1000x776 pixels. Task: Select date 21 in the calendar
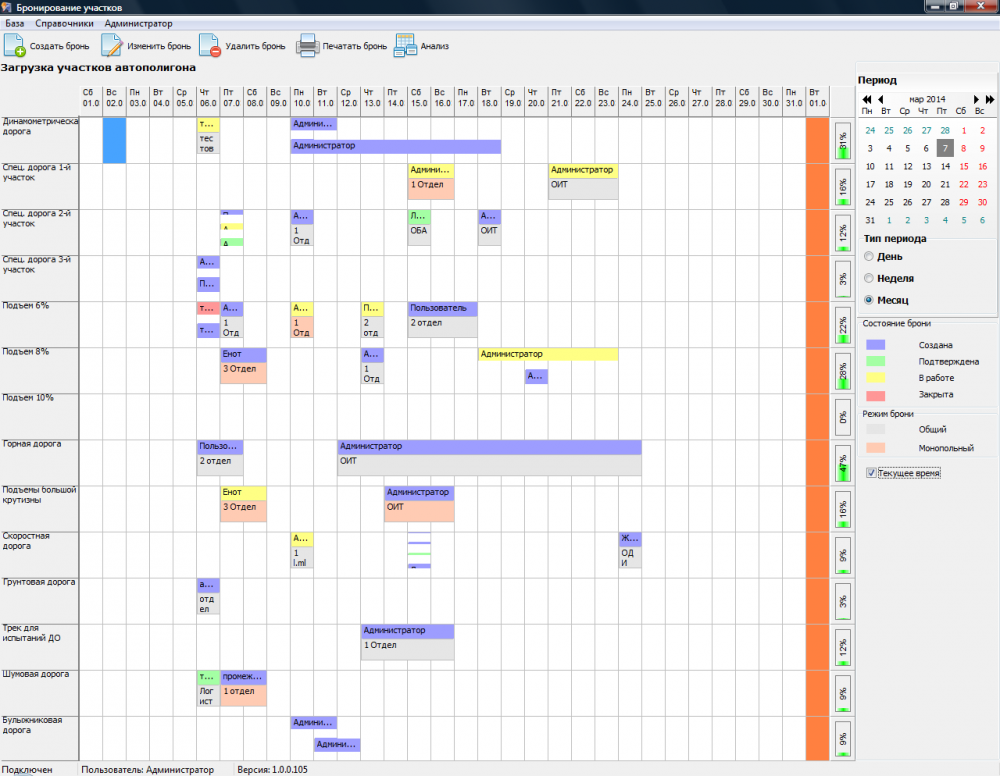(945, 184)
